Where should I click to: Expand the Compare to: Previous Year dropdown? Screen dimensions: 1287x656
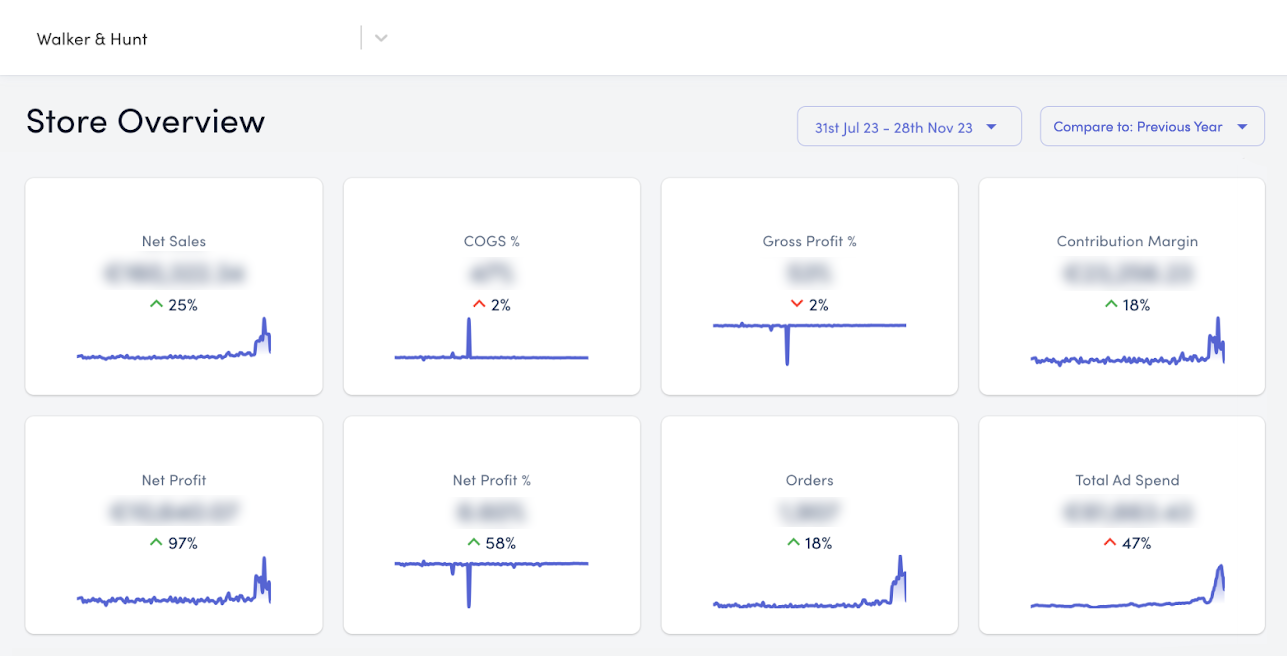tap(1151, 127)
